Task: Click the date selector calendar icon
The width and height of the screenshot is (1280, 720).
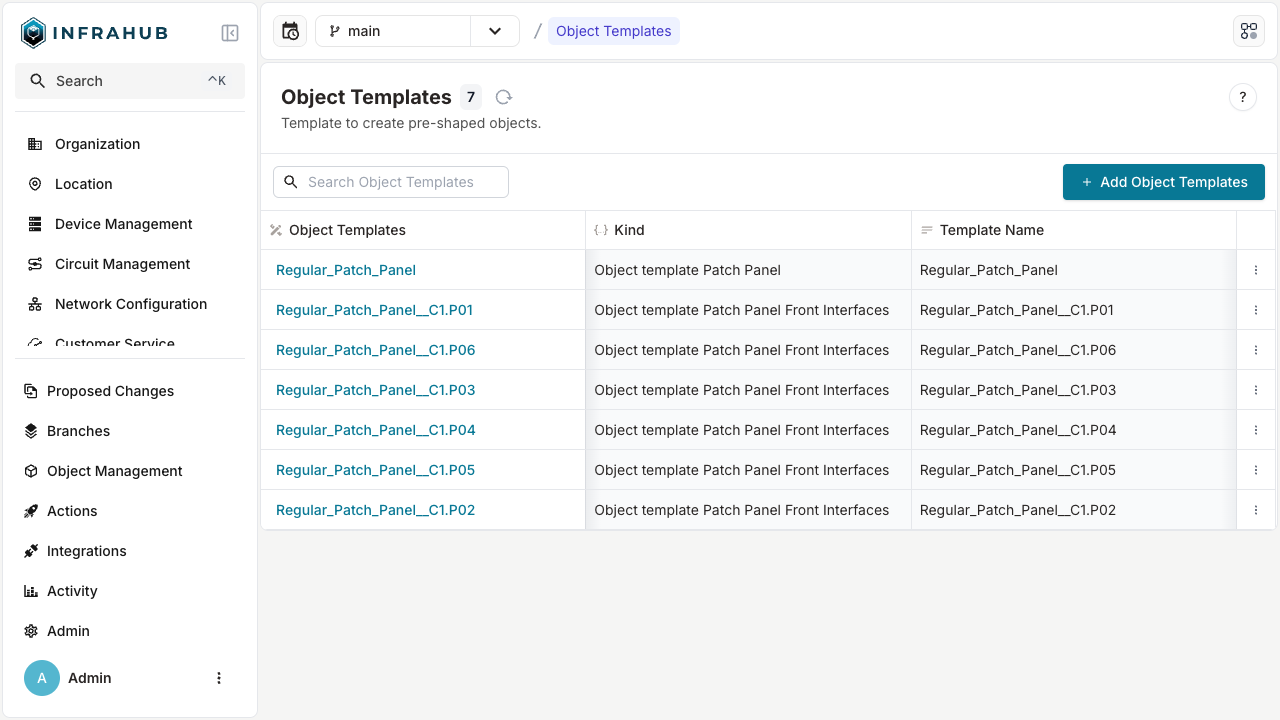Action: pyautogui.click(x=289, y=31)
